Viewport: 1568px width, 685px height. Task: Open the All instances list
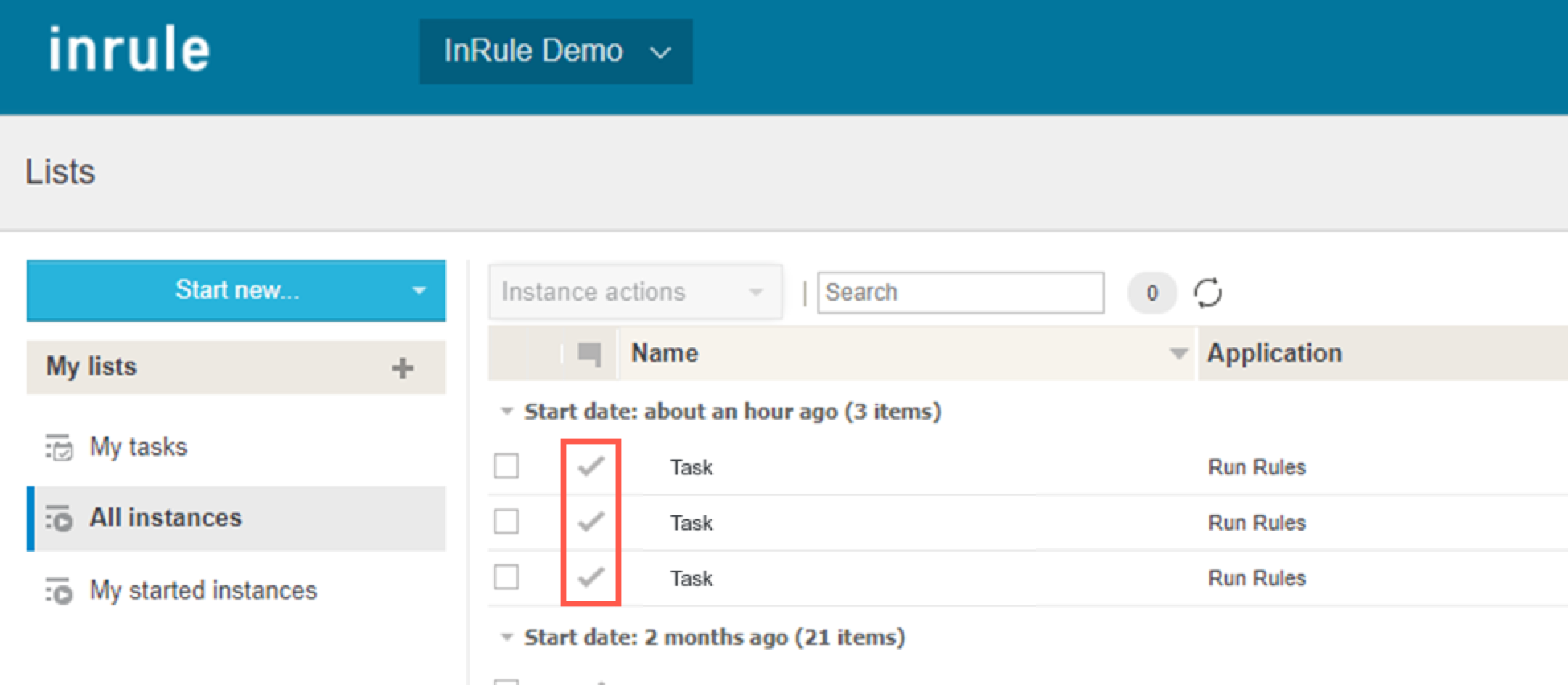coord(166,518)
